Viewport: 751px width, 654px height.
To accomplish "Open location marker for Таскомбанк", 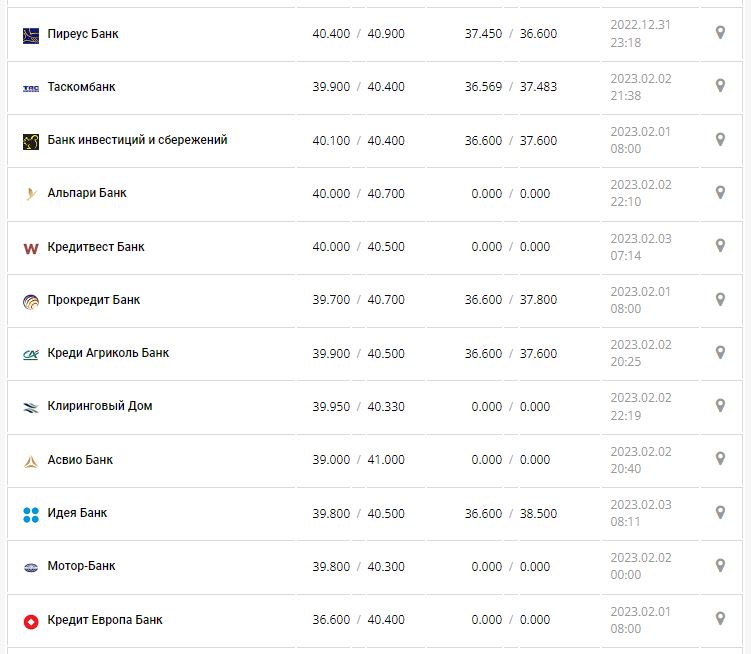I will click(x=720, y=86).
